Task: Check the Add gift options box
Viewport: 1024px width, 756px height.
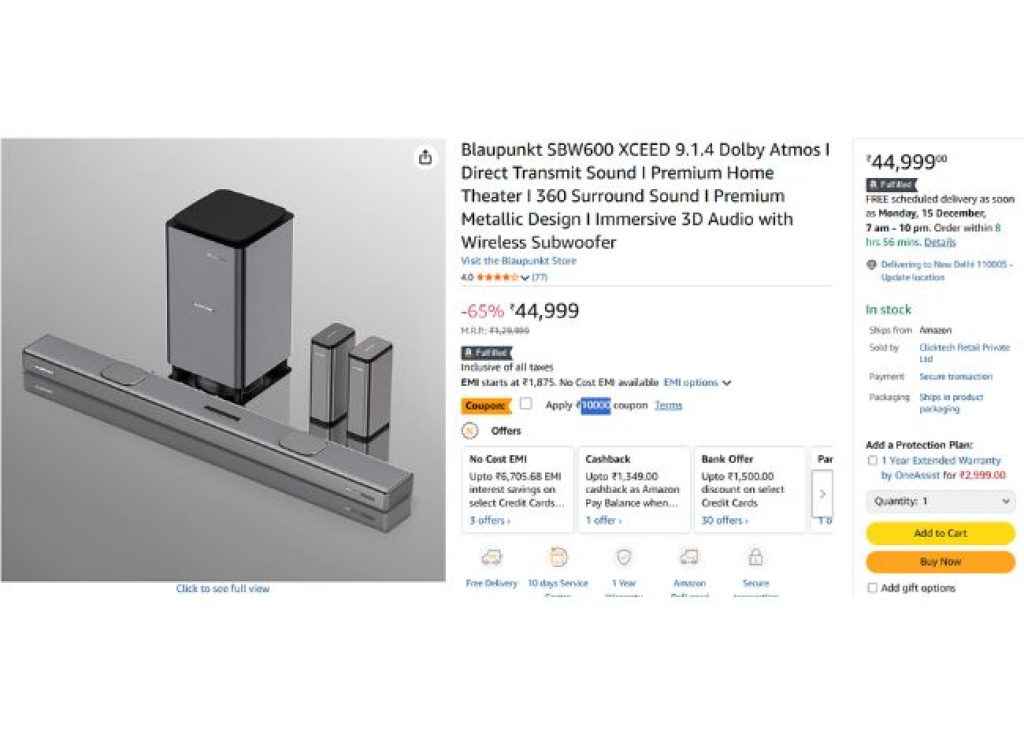Action: tap(873, 588)
